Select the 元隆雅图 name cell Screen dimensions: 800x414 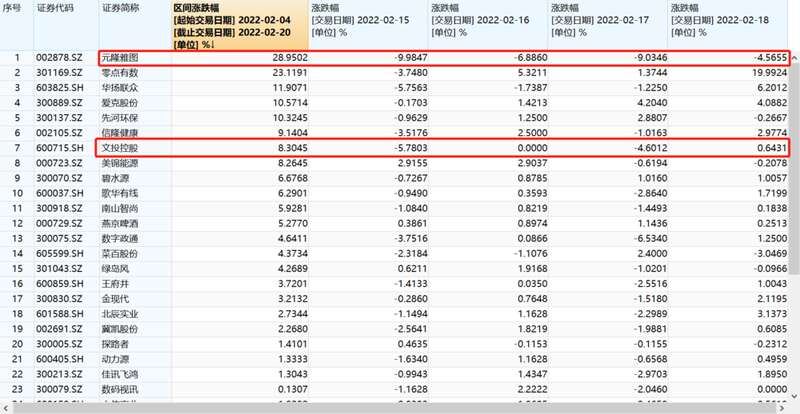click(120, 58)
